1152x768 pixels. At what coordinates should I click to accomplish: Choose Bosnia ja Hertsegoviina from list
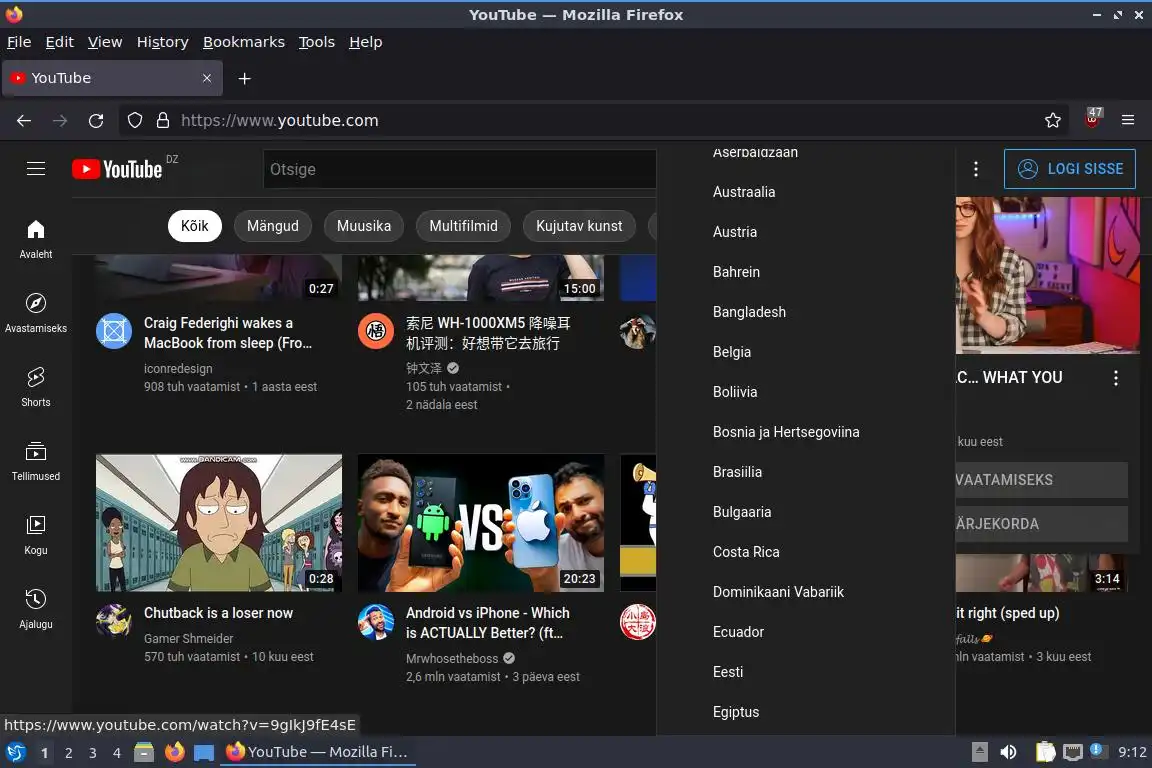tap(806, 432)
